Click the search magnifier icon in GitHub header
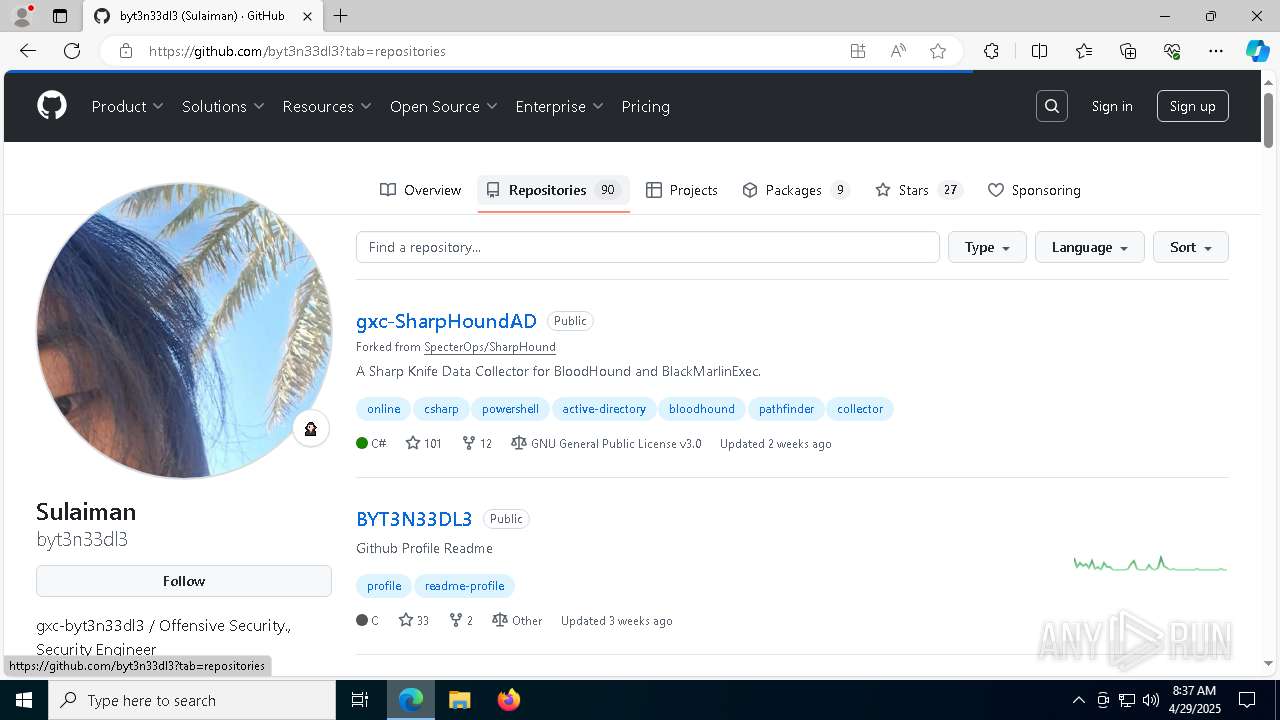This screenshot has width=1280, height=720. (1052, 106)
